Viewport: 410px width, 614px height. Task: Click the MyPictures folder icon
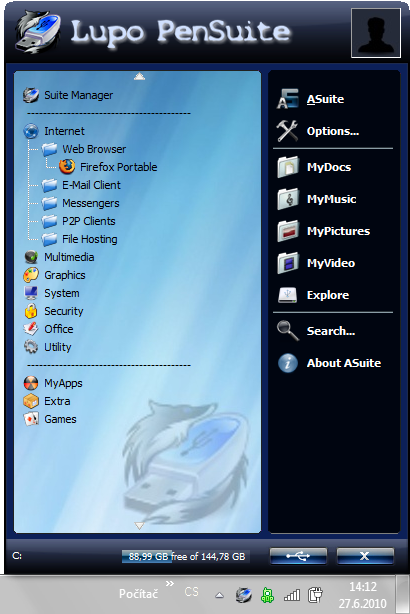288,231
